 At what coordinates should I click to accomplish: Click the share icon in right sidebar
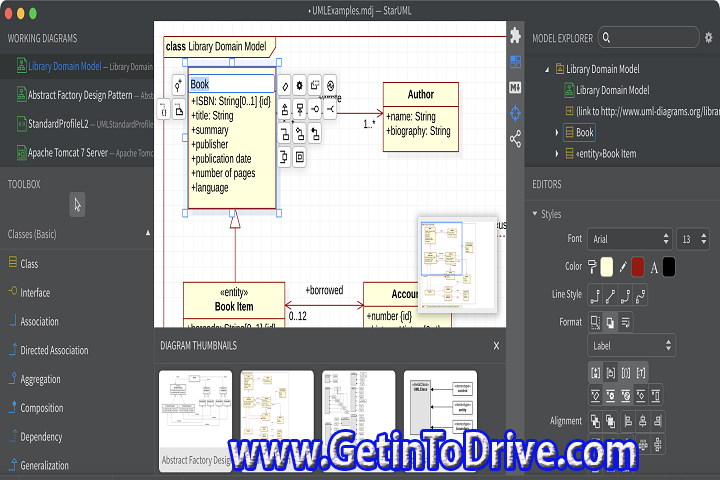515,139
